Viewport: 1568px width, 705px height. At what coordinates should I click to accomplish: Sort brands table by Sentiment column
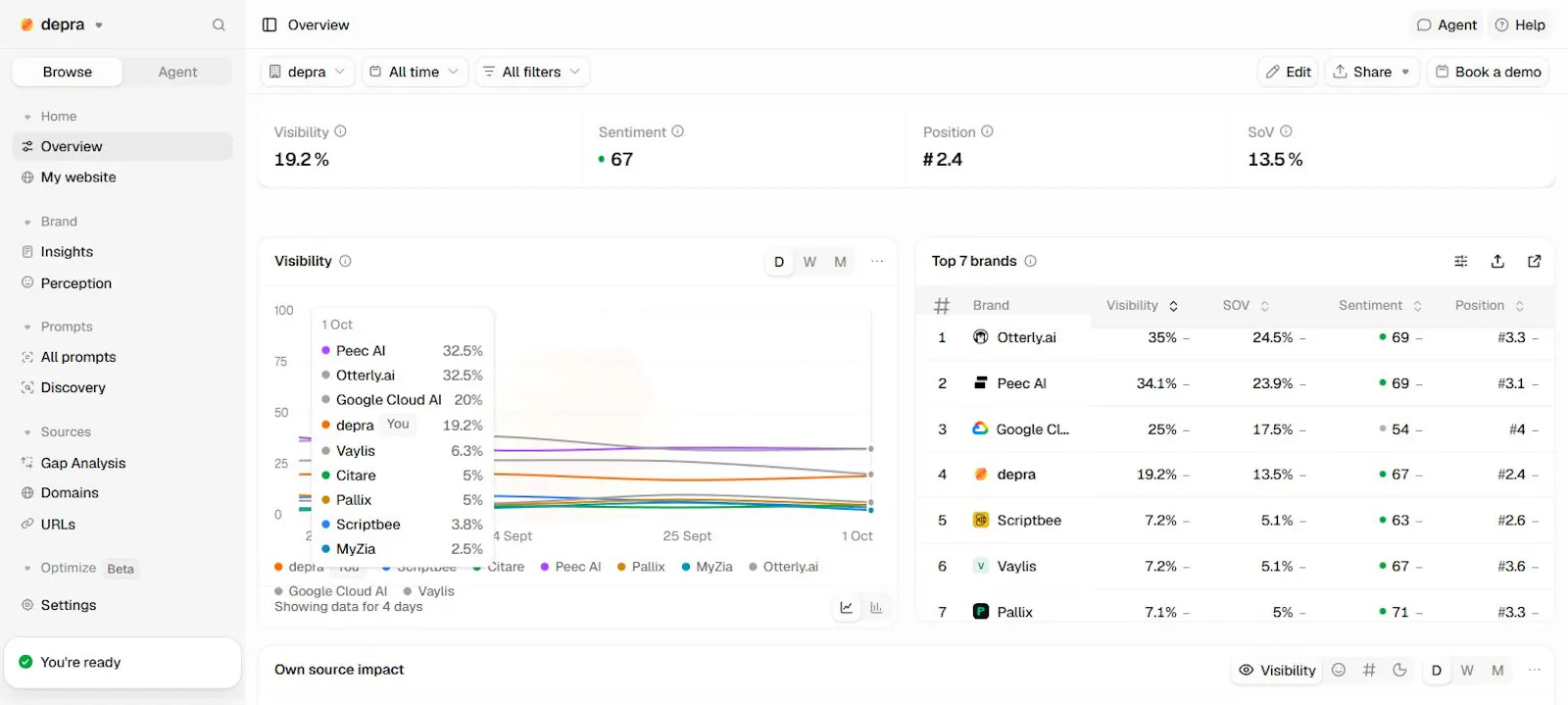tap(1380, 305)
